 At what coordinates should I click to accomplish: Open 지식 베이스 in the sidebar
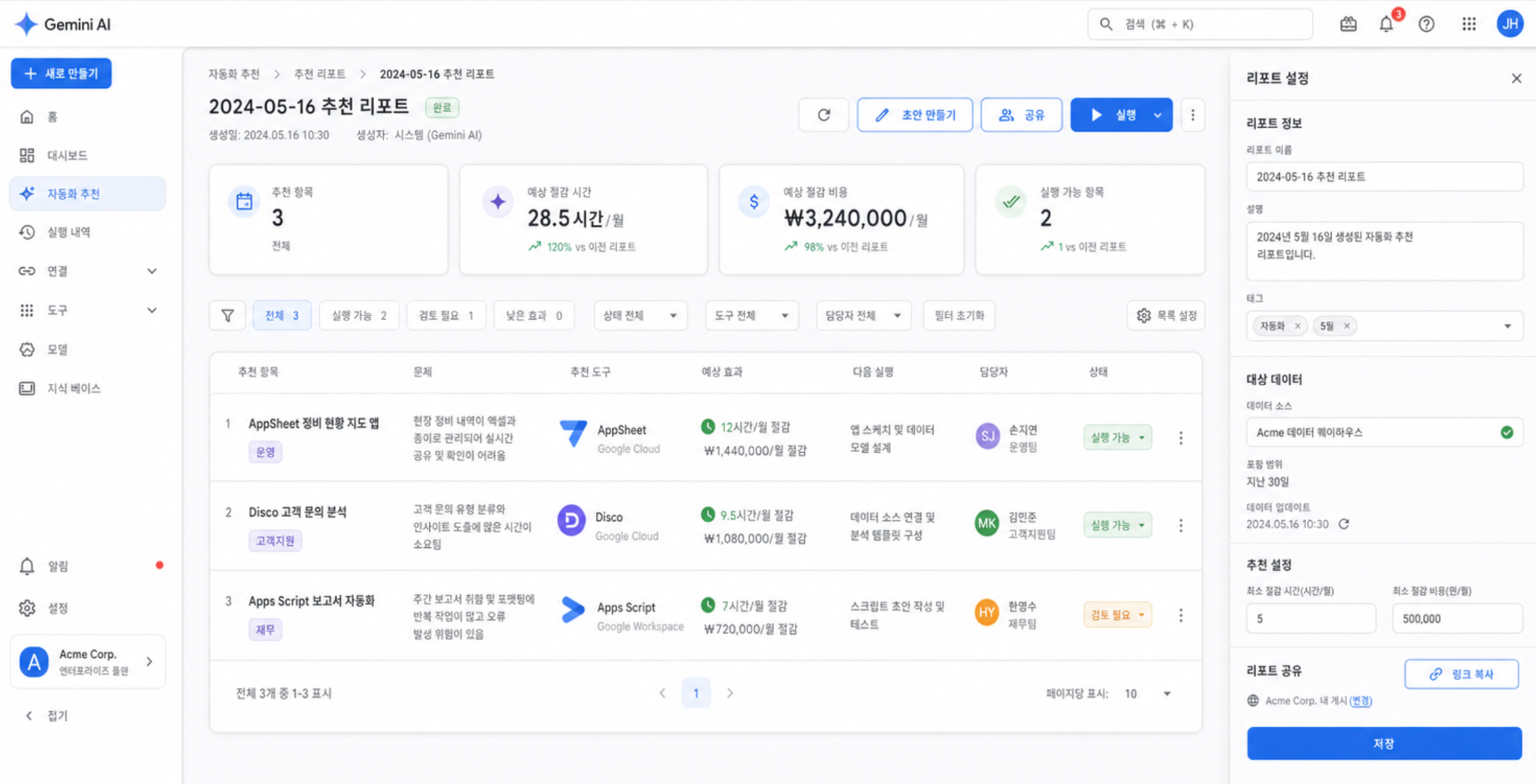click(87, 388)
